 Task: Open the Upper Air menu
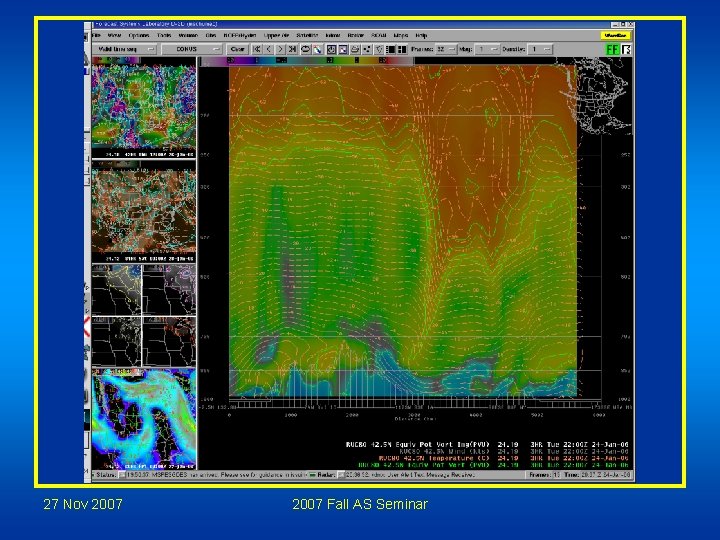pyautogui.click(x=276, y=35)
